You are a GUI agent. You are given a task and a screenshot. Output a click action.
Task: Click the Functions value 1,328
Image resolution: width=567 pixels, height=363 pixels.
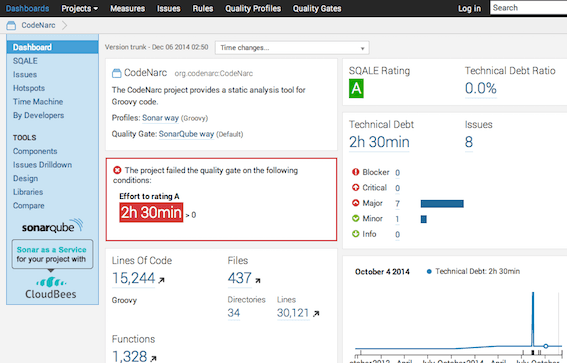pos(129,356)
